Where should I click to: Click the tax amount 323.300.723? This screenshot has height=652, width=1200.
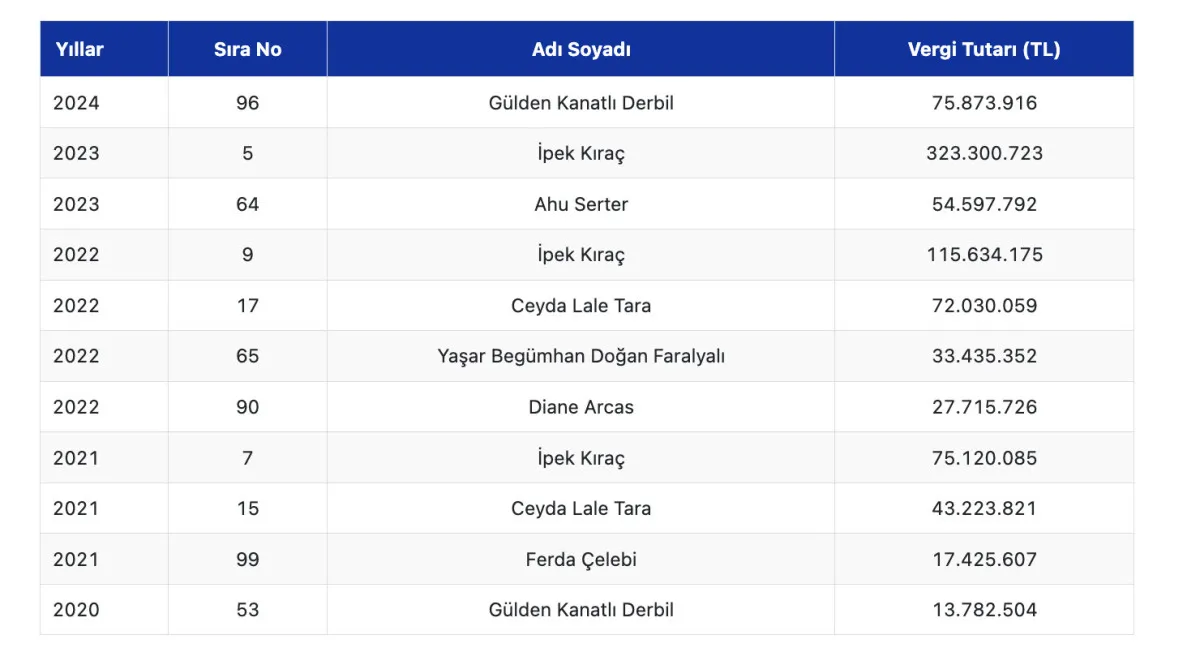[984, 153]
